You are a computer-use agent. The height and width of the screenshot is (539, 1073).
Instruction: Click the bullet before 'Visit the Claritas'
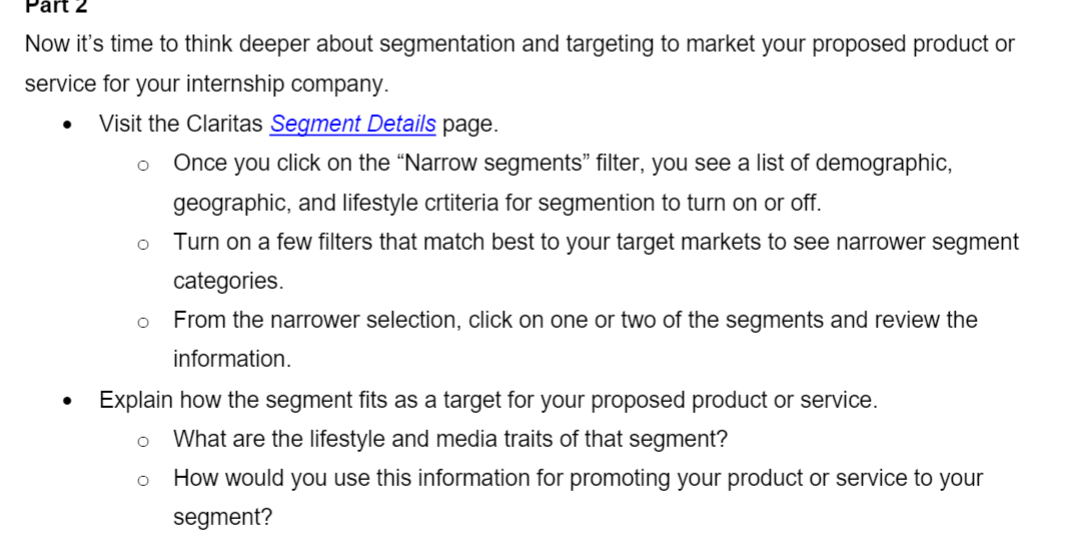click(x=67, y=126)
